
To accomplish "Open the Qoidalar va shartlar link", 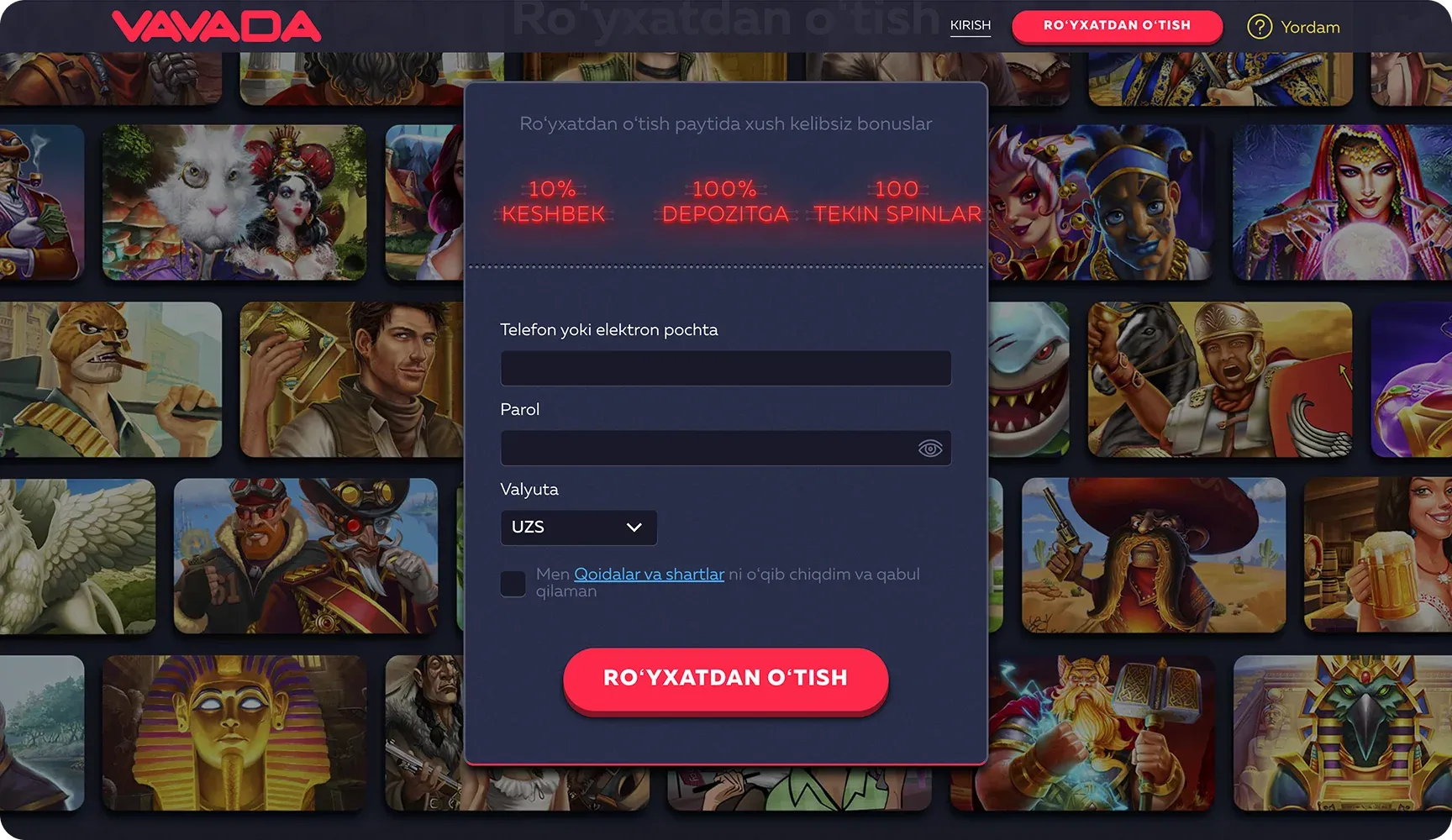I will click(649, 574).
